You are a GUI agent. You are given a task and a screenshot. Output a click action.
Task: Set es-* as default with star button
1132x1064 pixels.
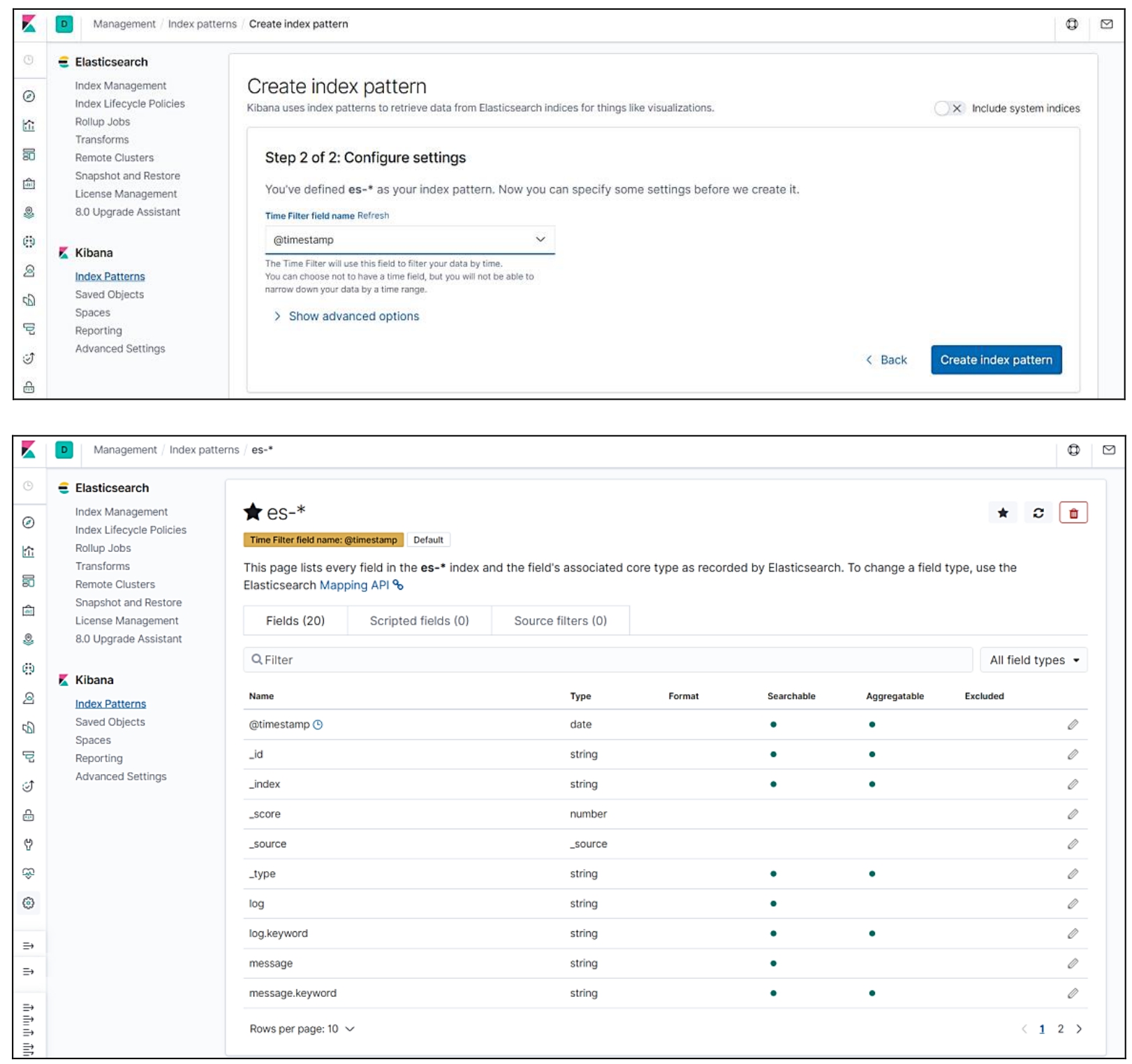[x=1003, y=513]
